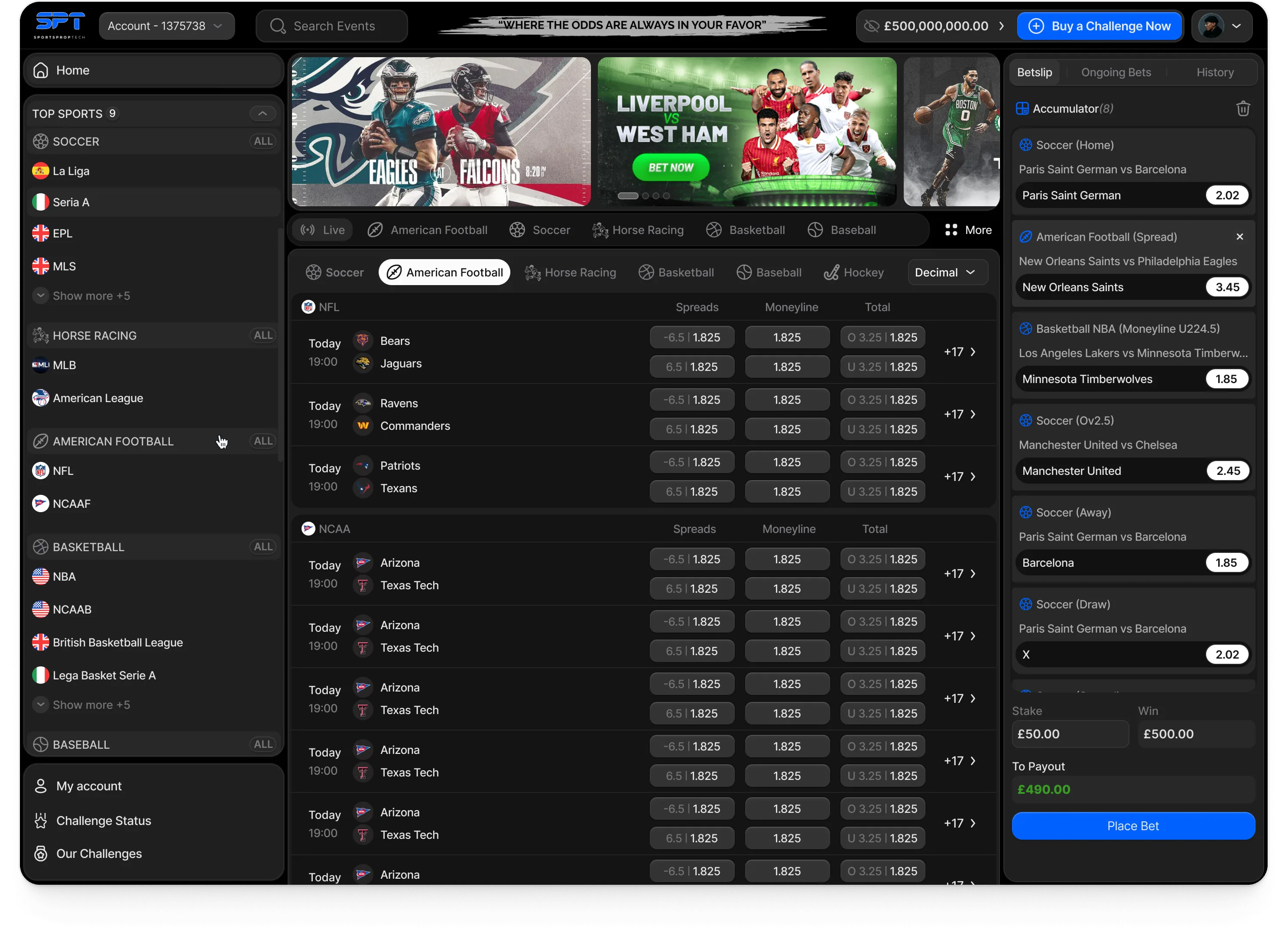Click the SPT SportsPropTech logo
Image resolution: width=1288 pixels, height=945 pixels.
(x=59, y=26)
